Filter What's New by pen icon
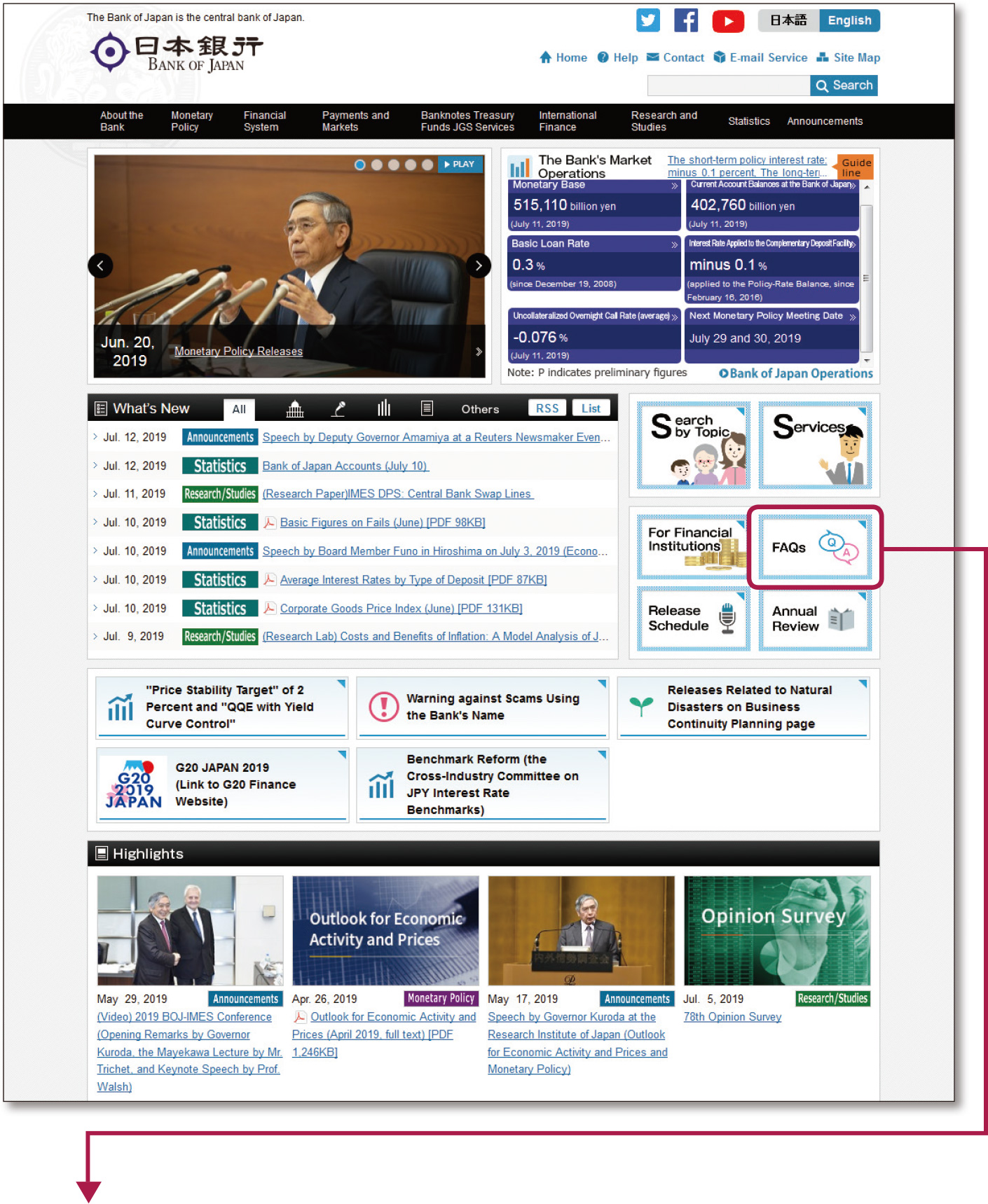This screenshot has height=1204, width=988. tap(339, 409)
